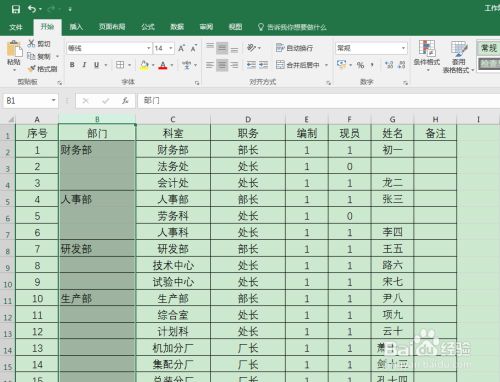500x382 pixels.
Task: Apply comma style
Action: 372,65
